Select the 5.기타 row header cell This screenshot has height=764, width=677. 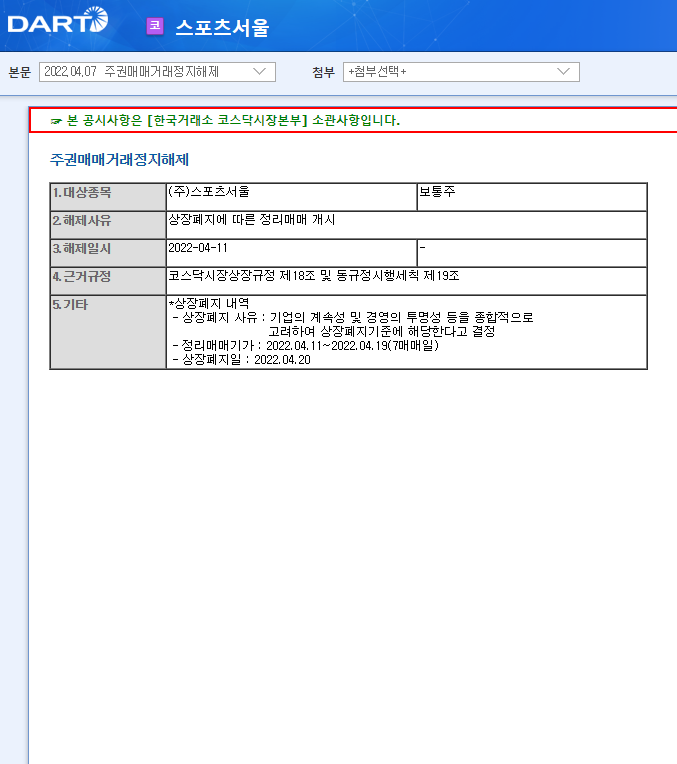point(108,332)
